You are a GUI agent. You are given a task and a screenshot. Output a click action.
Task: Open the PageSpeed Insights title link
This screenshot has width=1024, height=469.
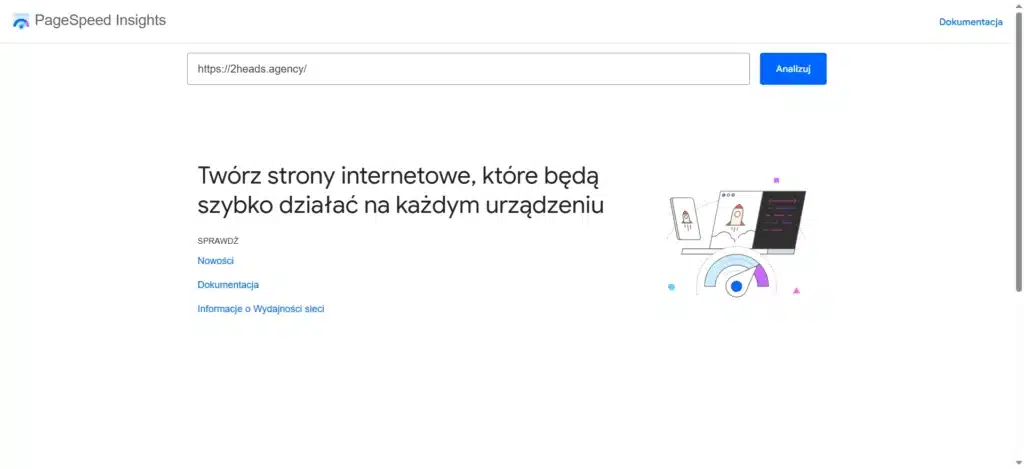pyautogui.click(x=100, y=20)
